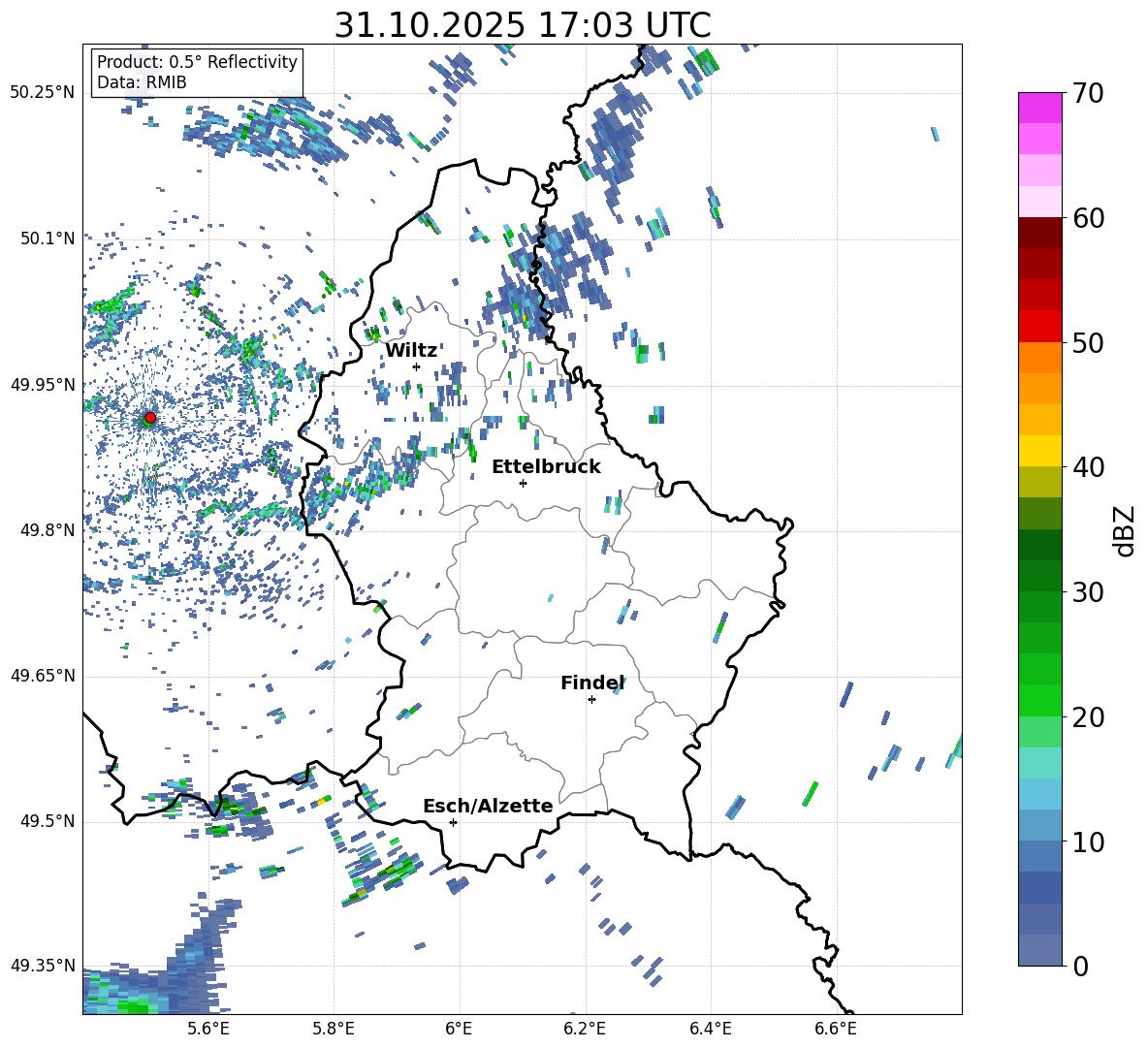Click the 10 tick on colorbar
Image resolution: width=1148 pixels, height=1048 pixels.
(x=1088, y=842)
